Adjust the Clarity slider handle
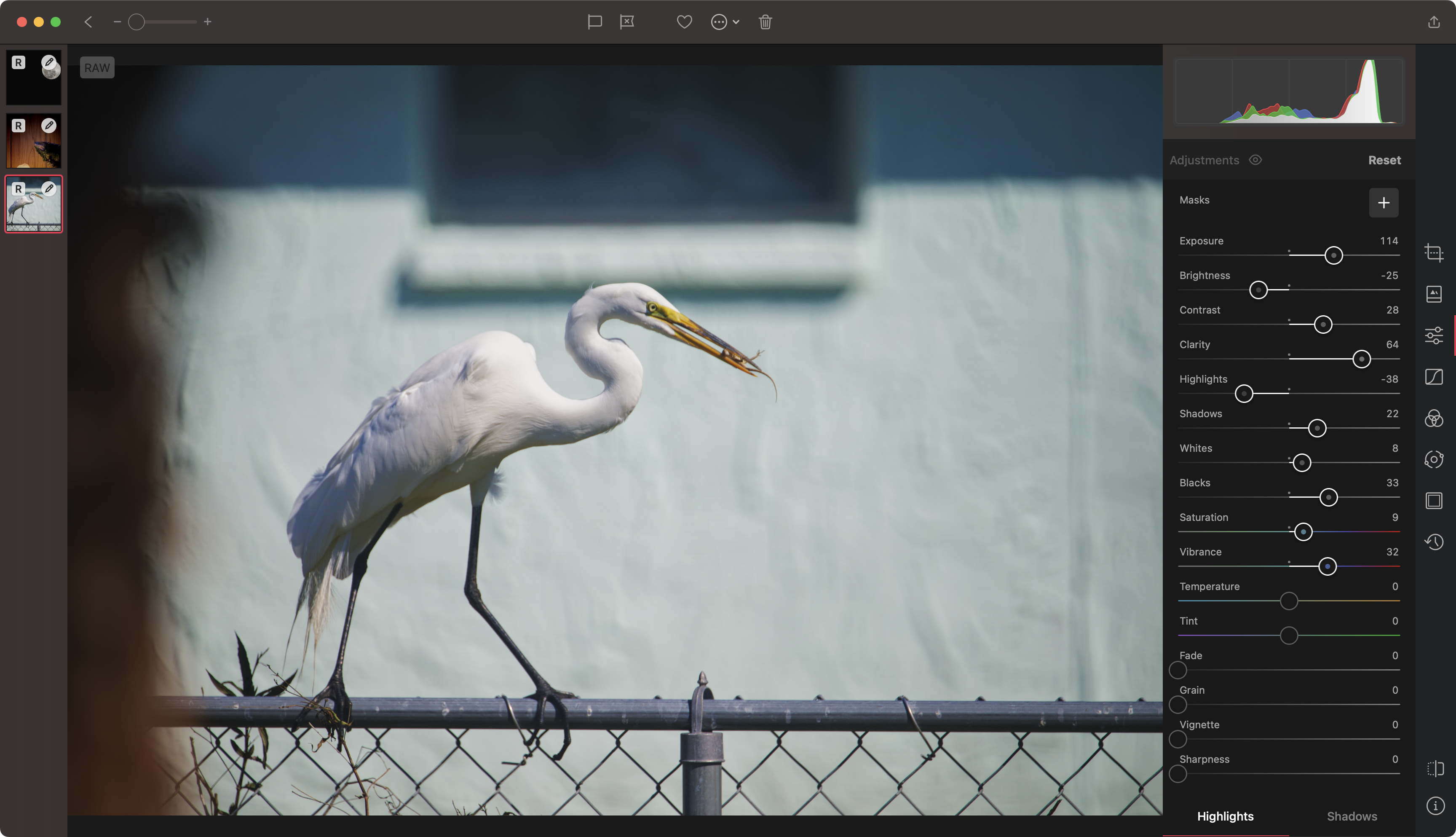This screenshot has width=1456, height=837. pyautogui.click(x=1361, y=359)
